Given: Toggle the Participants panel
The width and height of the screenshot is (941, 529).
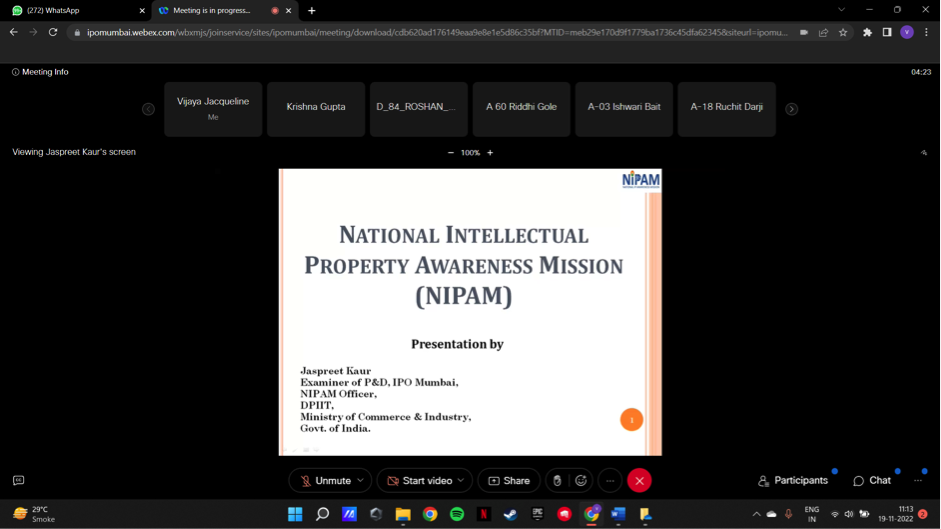Looking at the screenshot, I should (x=793, y=481).
